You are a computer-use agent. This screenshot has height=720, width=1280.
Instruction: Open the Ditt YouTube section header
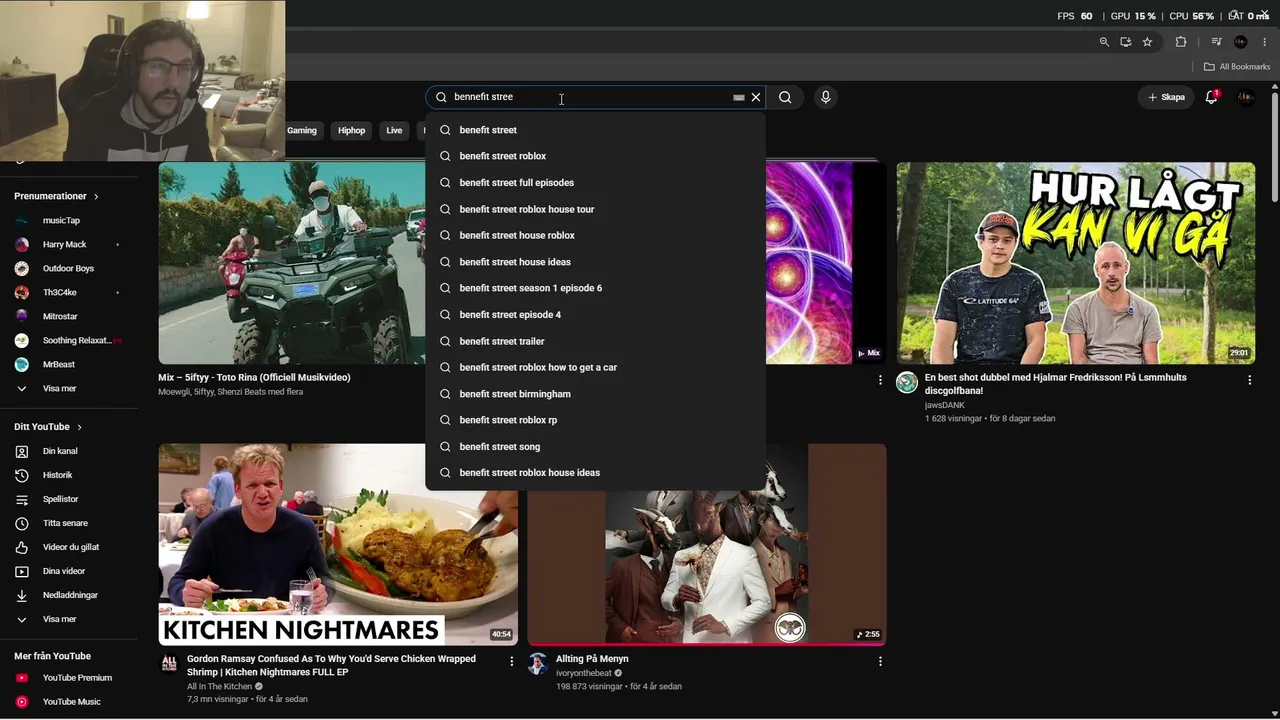(48, 427)
